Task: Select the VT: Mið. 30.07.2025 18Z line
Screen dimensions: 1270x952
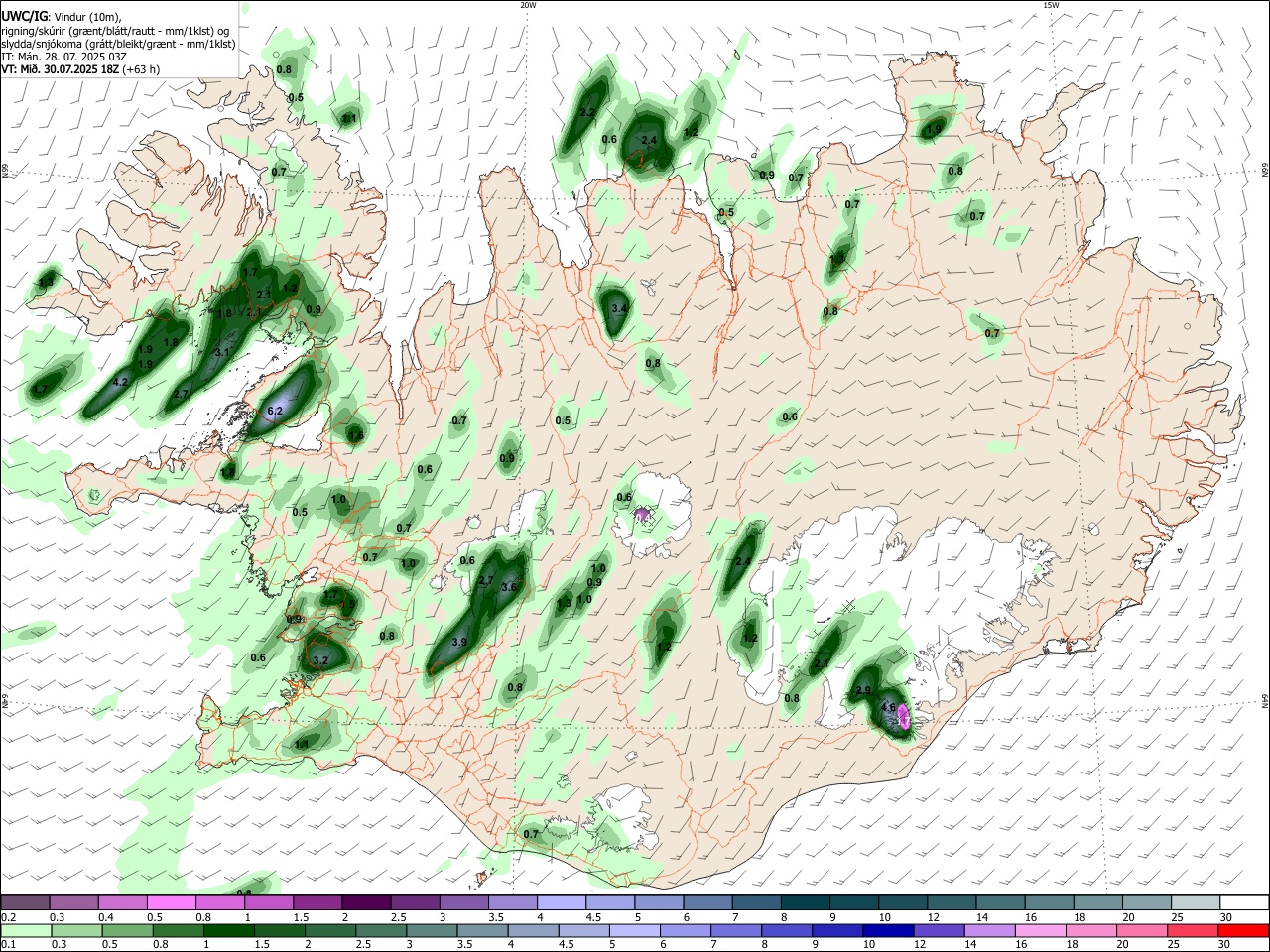Action: [x=62, y=69]
